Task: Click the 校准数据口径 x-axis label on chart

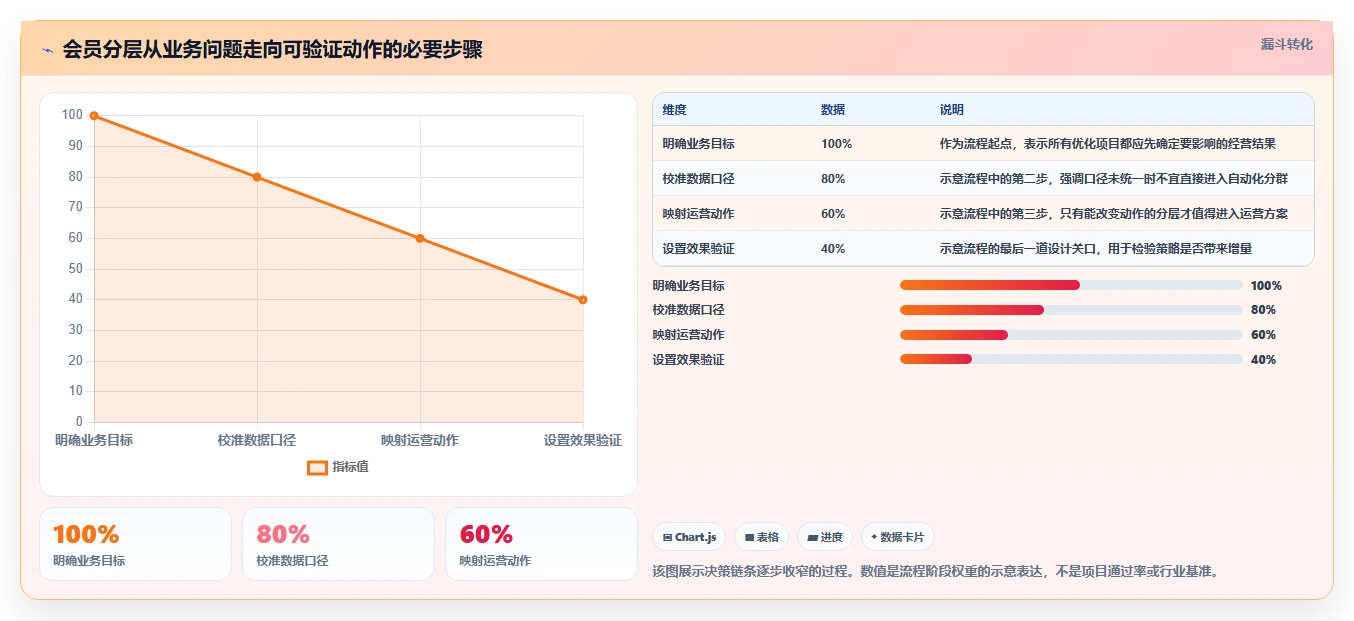Action: pos(257,440)
